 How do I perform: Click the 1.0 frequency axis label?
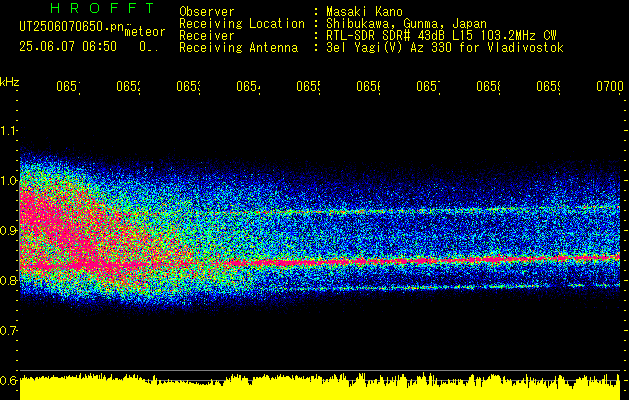[9, 180]
